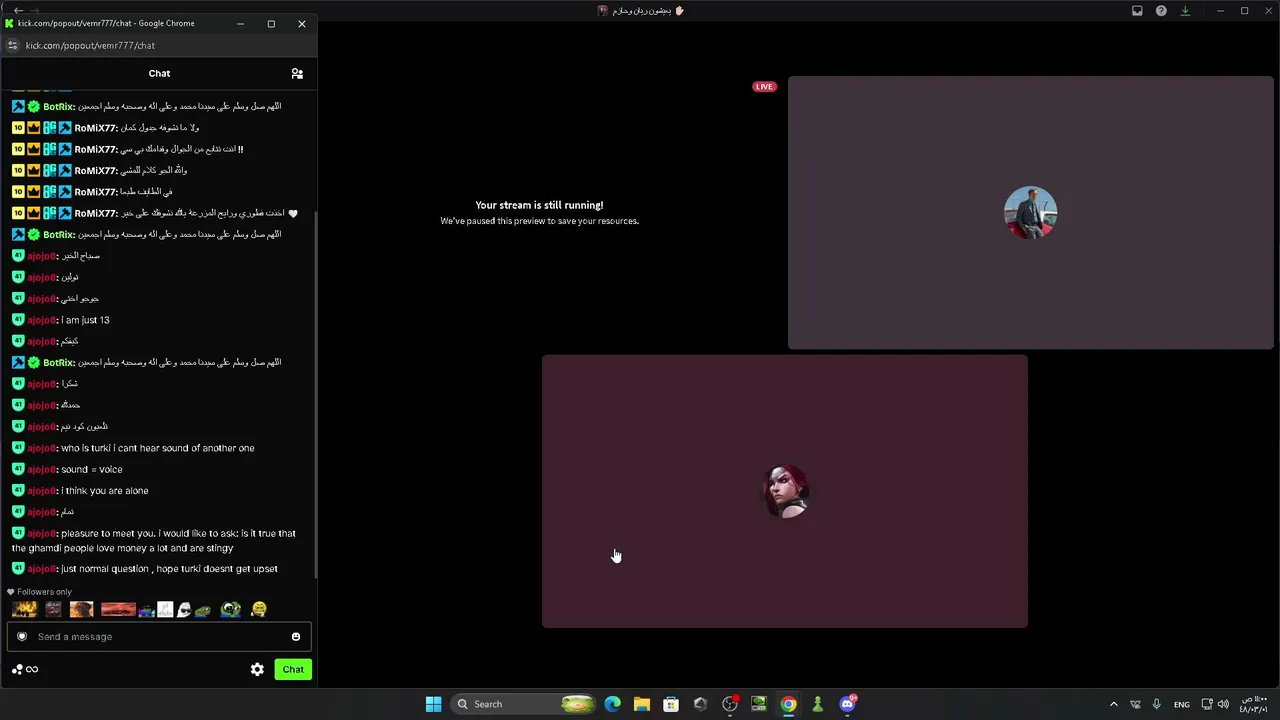Insert the sad Pepe frog emote
The image size is (1280, 720).
(x=204, y=610)
